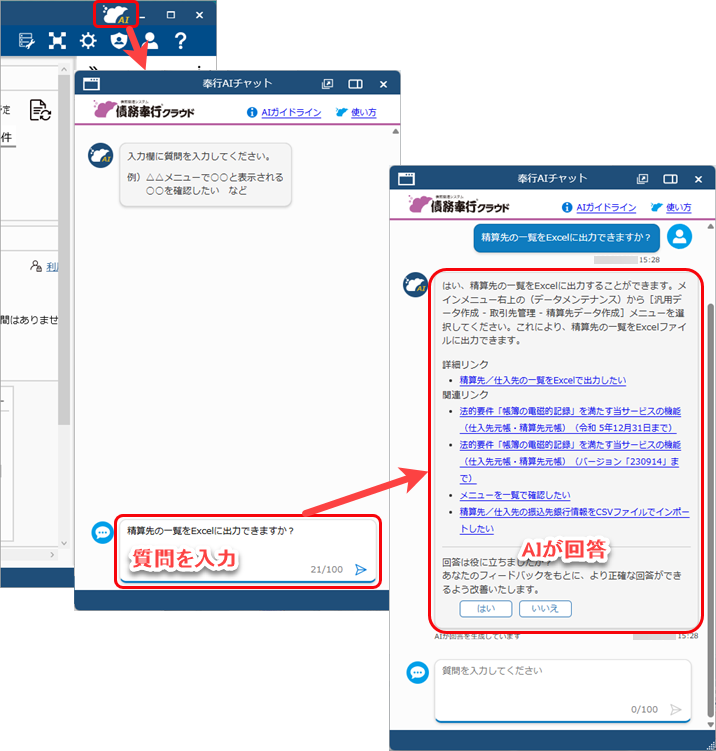Dock the right chat to side panel
Image resolution: width=716 pixels, height=751 pixels.
pyautogui.click(x=670, y=179)
